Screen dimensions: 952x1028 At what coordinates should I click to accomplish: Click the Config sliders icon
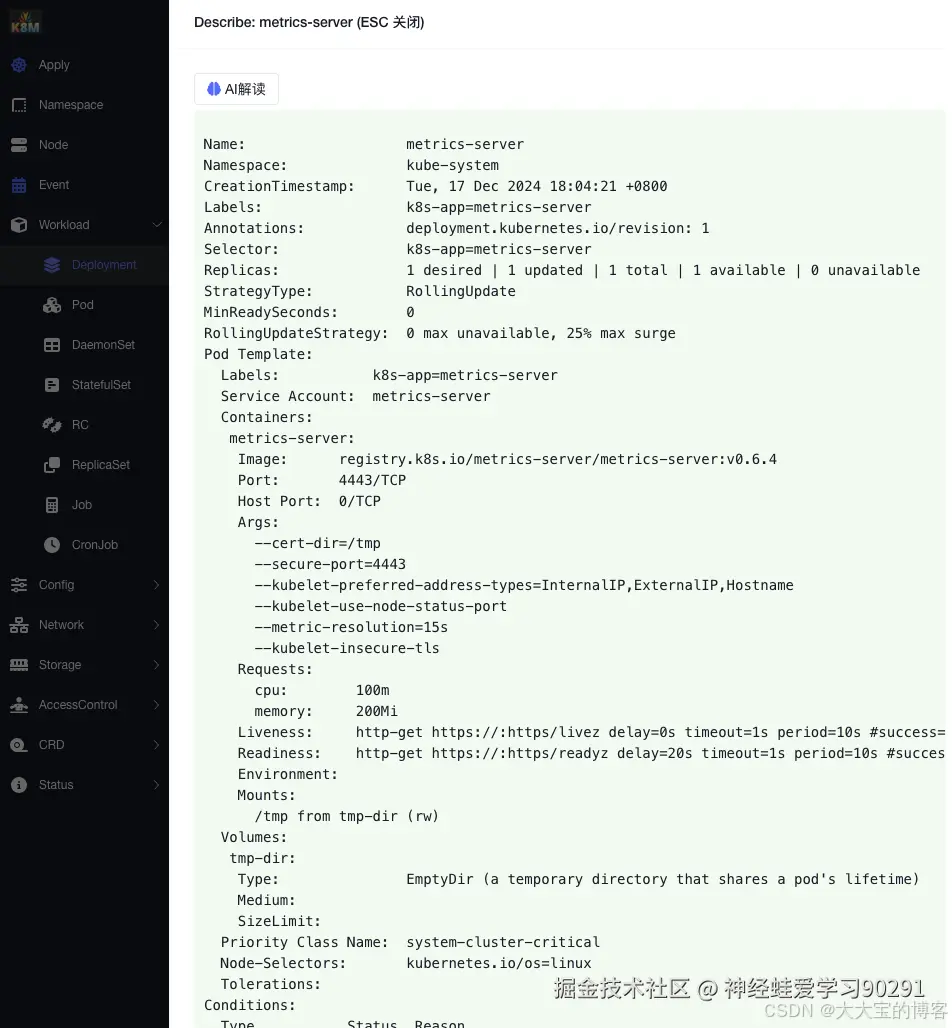pyautogui.click(x=19, y=585)
